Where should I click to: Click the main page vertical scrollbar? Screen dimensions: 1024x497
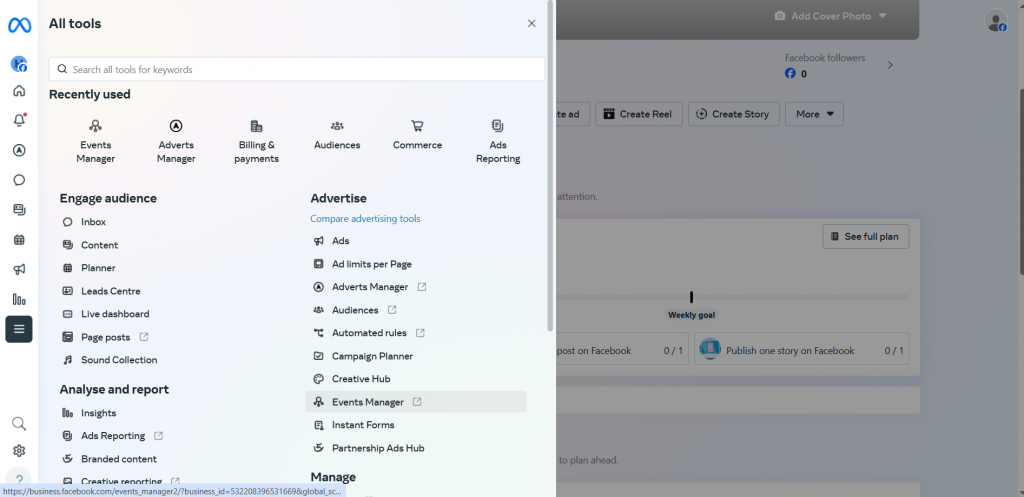tap(1020, 182)
